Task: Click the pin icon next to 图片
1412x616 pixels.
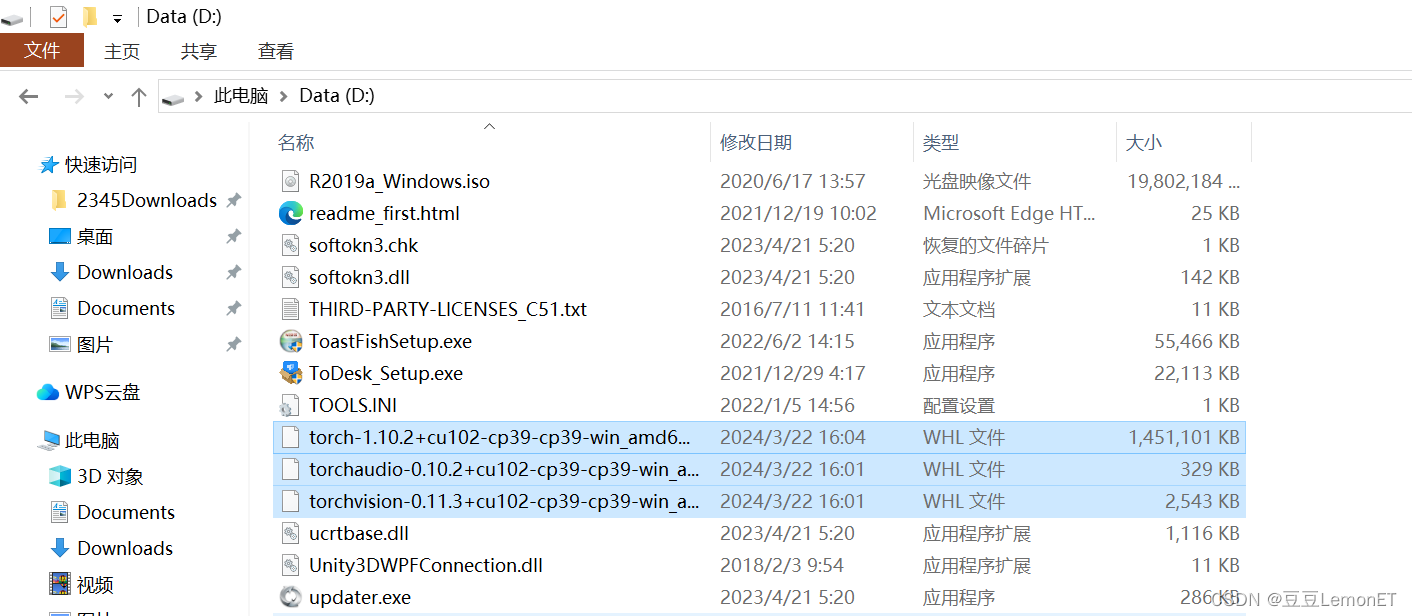Action: point(233,345)
